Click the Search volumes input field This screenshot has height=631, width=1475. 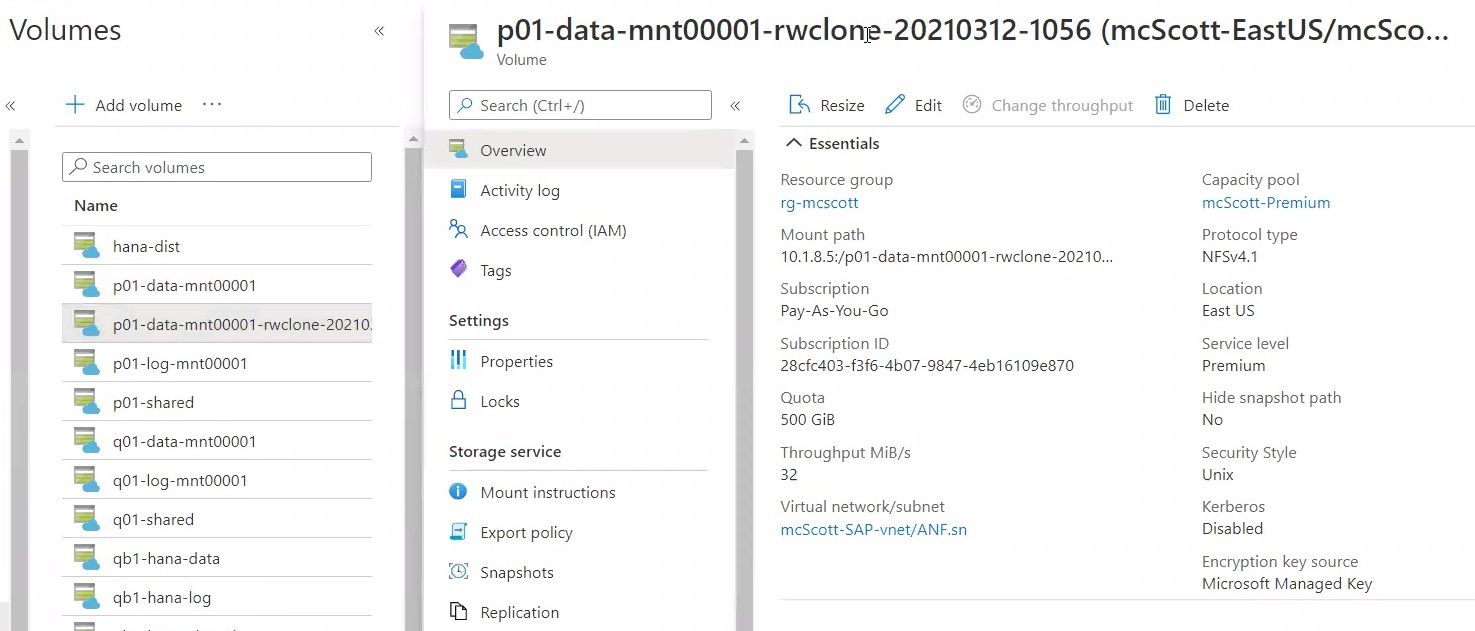tap(217, 167)
